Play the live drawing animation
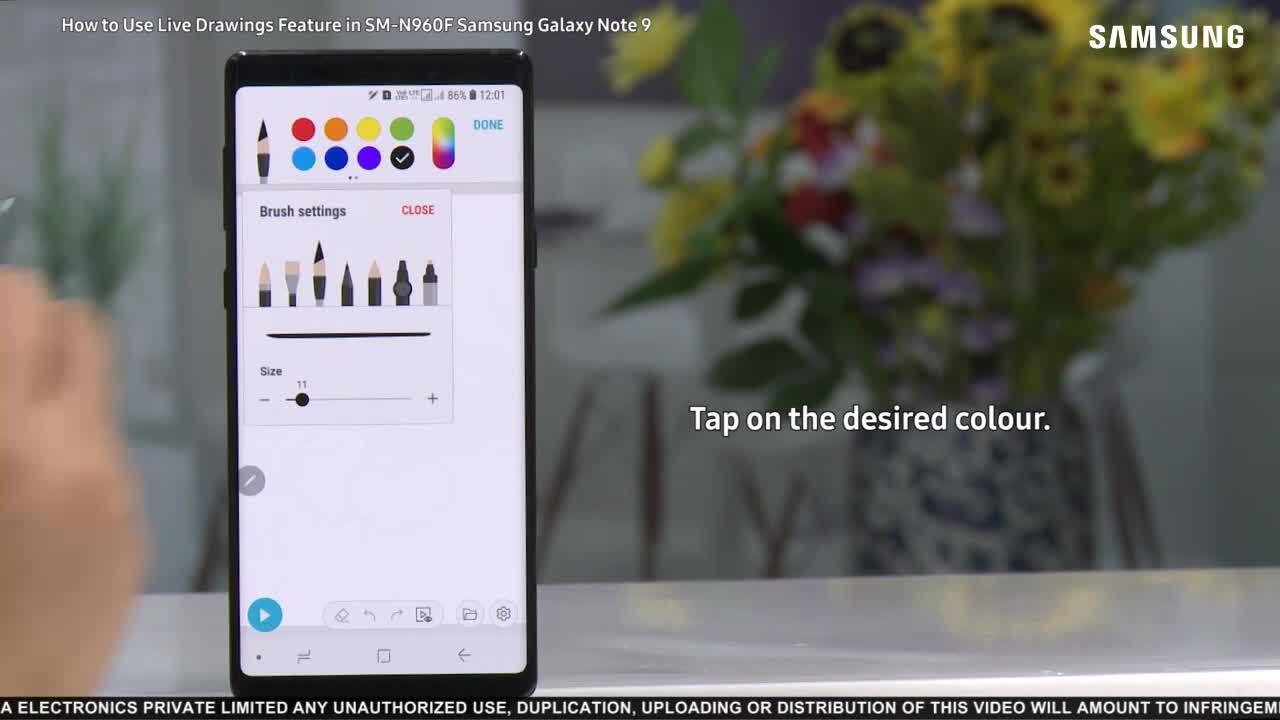 (x=265, y=615)
